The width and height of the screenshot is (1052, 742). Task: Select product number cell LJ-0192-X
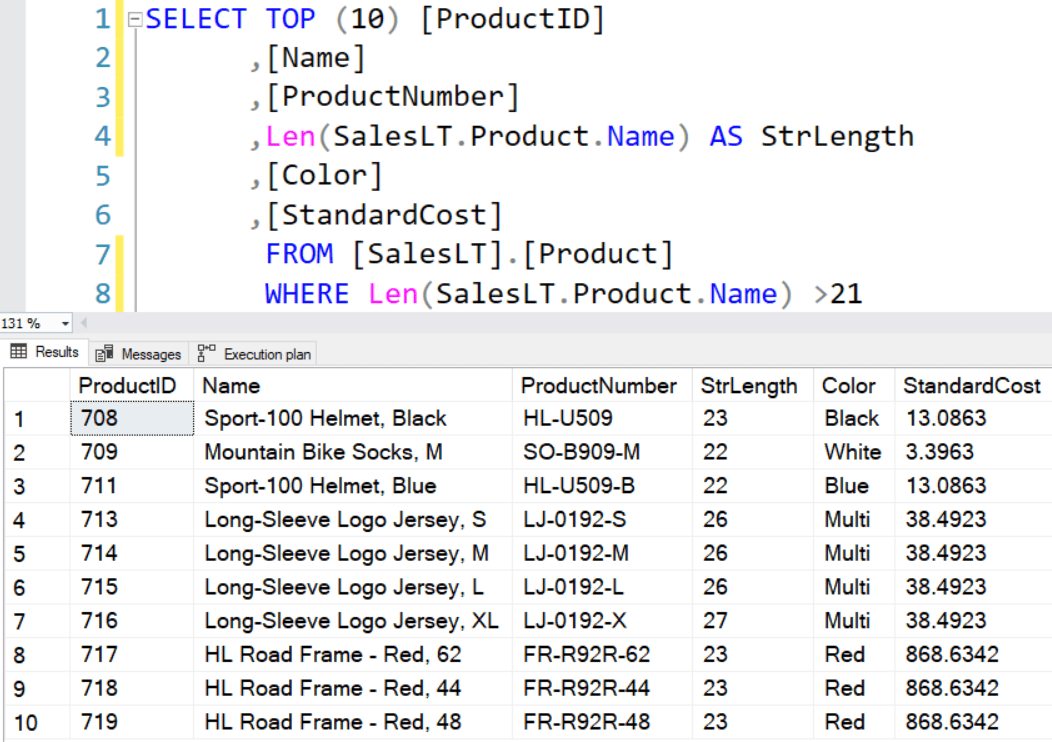(602, 621)
